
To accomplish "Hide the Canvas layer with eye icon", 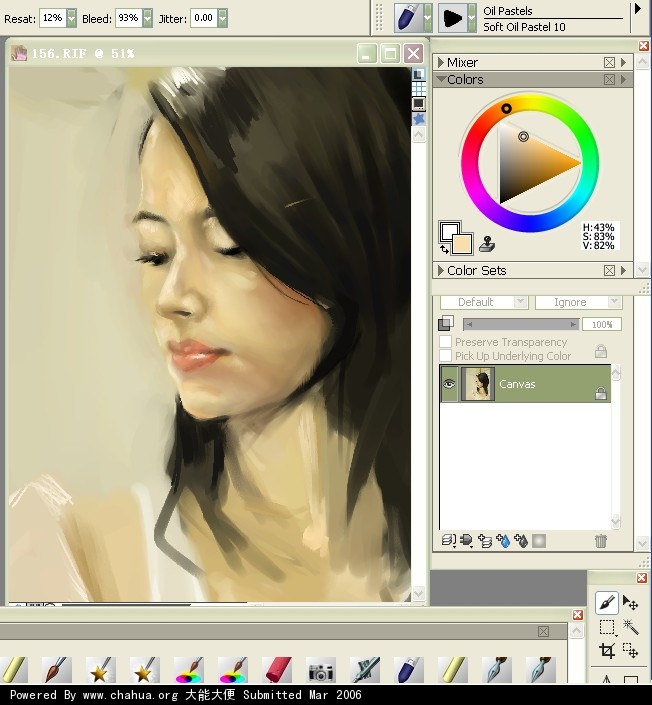I will [x=449, y=384].
